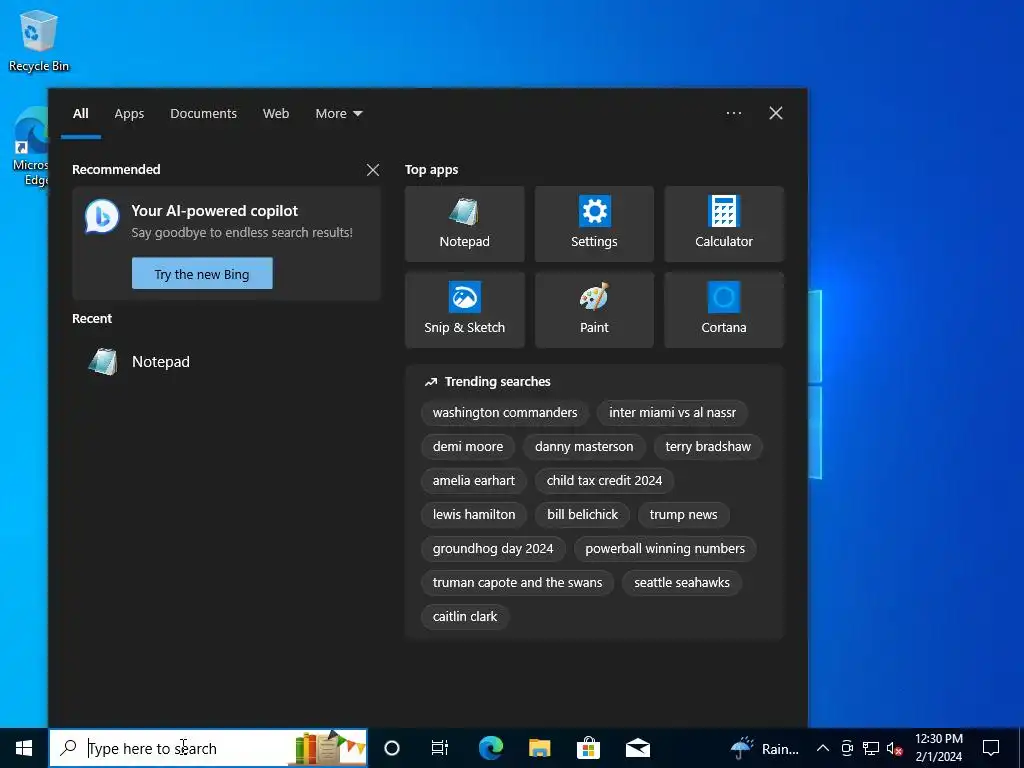The width and height of the screenshot is (1024, 768).
Task: Click caitlin clark trending chip
Action: (464, 616)
